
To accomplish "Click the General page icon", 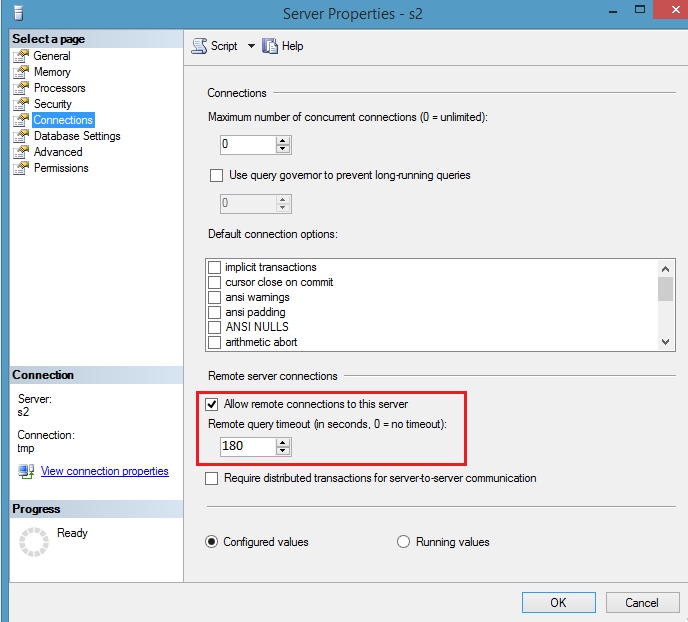I will [21, 56].
